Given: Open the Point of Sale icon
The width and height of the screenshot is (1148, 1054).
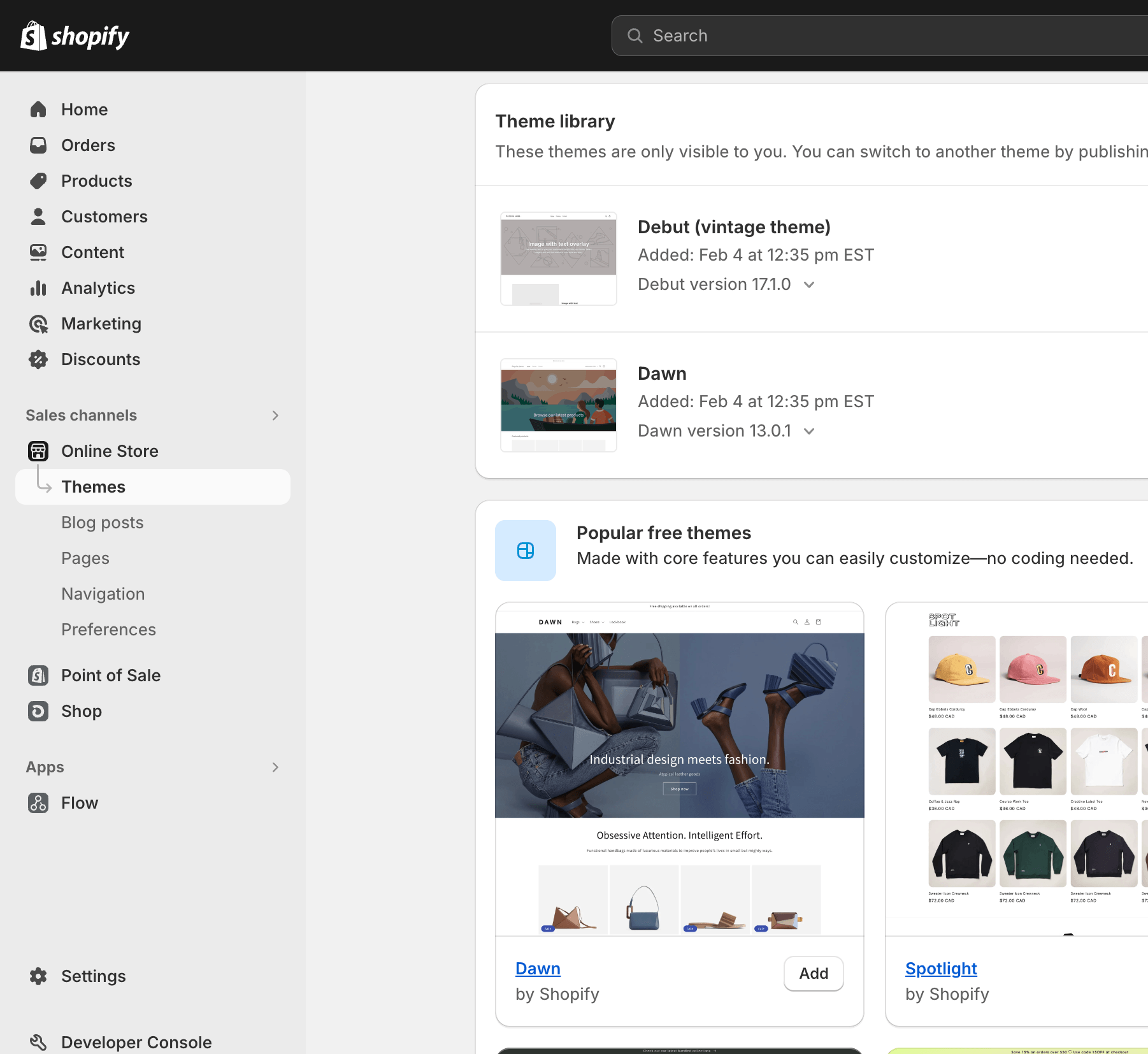Looking at the screenshot, I should pos(38,675).
